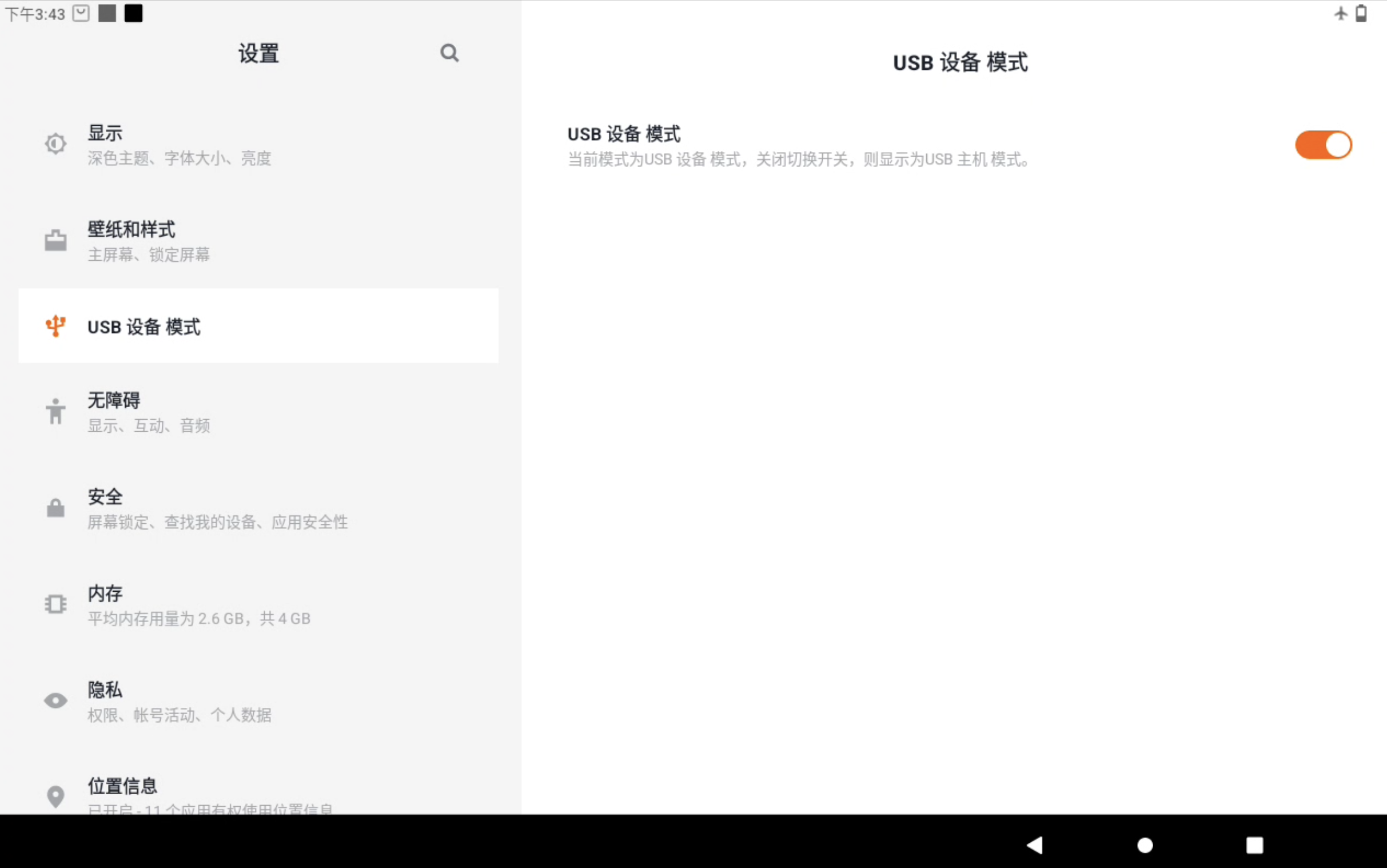Viewport: 1387px width, 868px height.
Task: Open the 内存 settings entry
Action: 258,604
